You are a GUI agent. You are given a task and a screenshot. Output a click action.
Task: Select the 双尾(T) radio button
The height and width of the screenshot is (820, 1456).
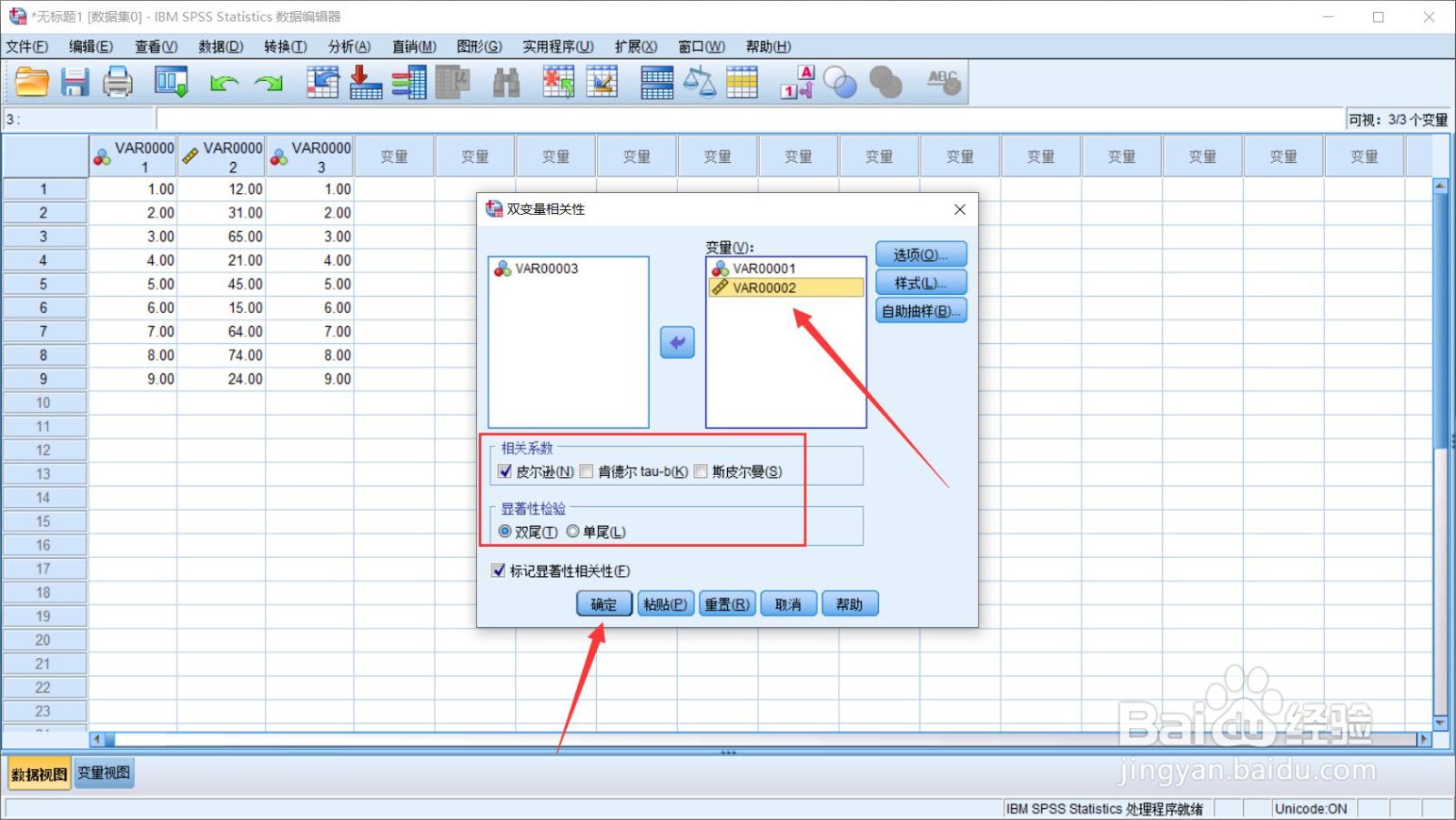[x=505, y=531]
